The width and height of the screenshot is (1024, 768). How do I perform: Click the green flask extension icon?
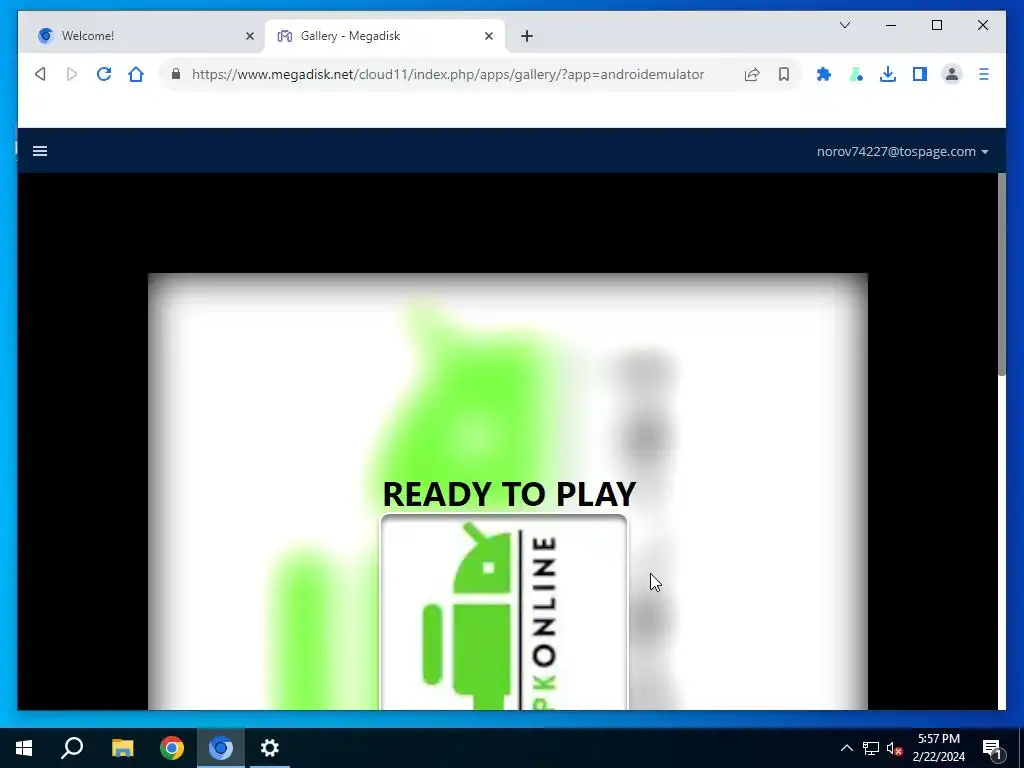856,74
